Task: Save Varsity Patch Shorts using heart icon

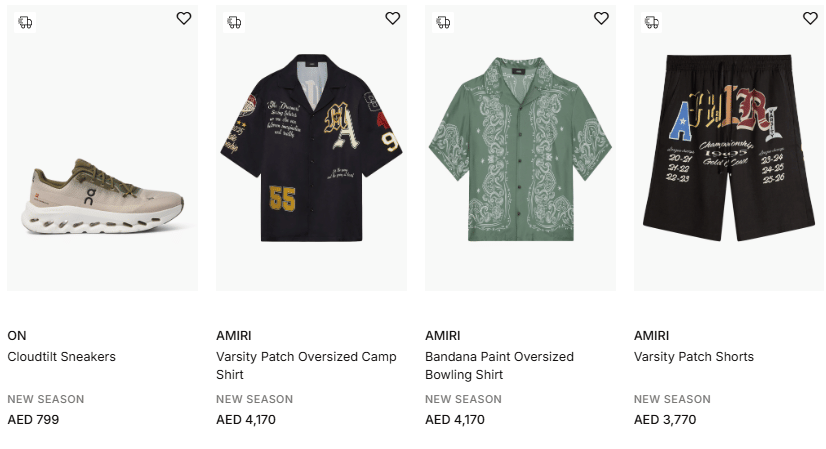Action: pyautogui.click(x=810, y=18)
